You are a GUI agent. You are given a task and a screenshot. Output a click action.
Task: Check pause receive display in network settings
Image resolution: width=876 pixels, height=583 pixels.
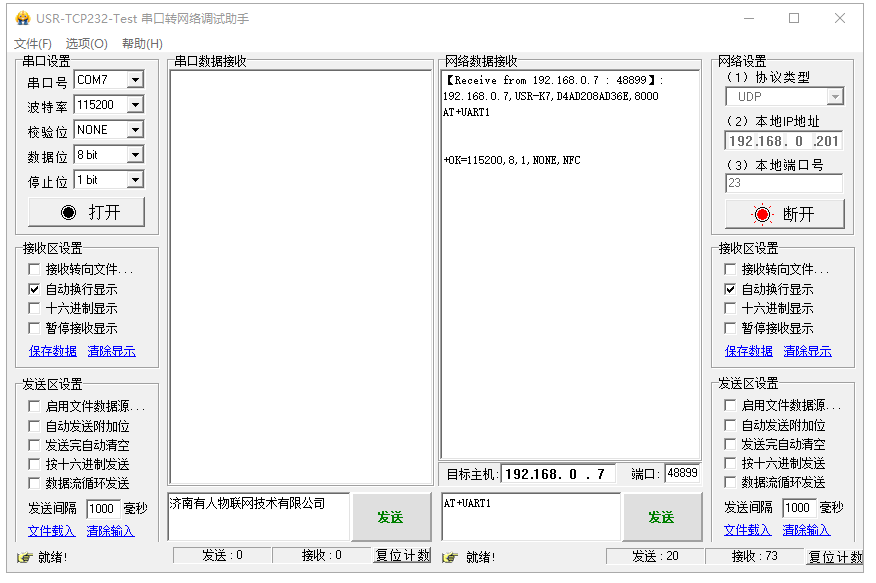point(731,328)
